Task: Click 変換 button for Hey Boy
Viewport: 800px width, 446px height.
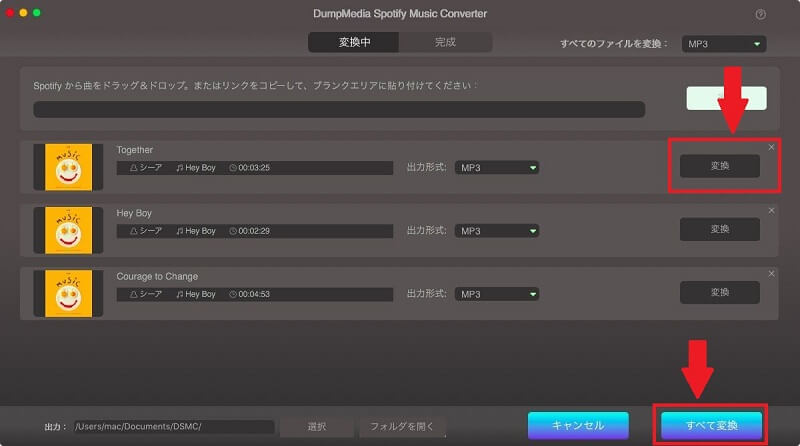Action: [x=719, y=229]
